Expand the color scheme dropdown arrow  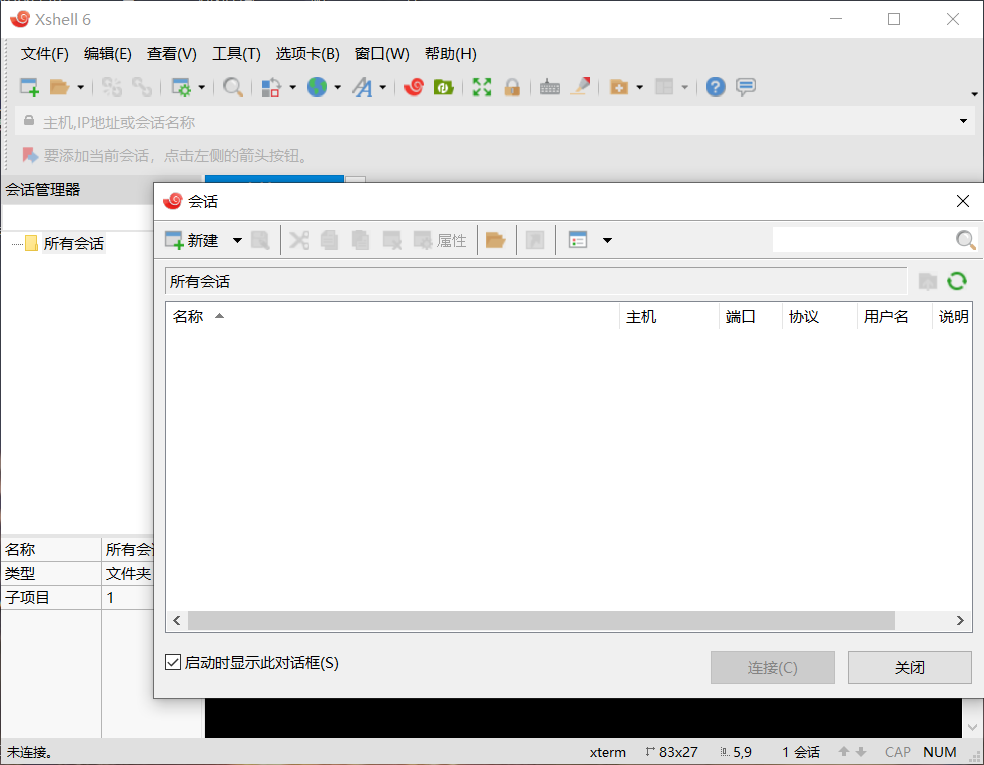(292, 87)
